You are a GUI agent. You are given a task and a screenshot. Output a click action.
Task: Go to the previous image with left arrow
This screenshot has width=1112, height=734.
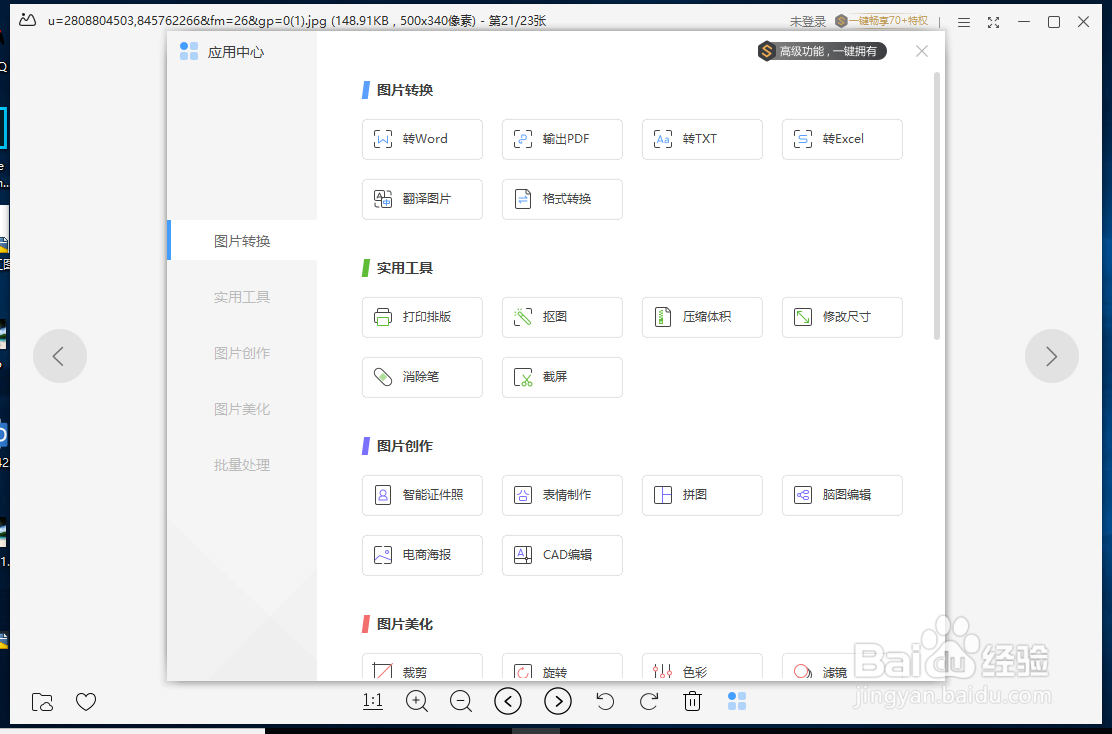coord(60,356)
